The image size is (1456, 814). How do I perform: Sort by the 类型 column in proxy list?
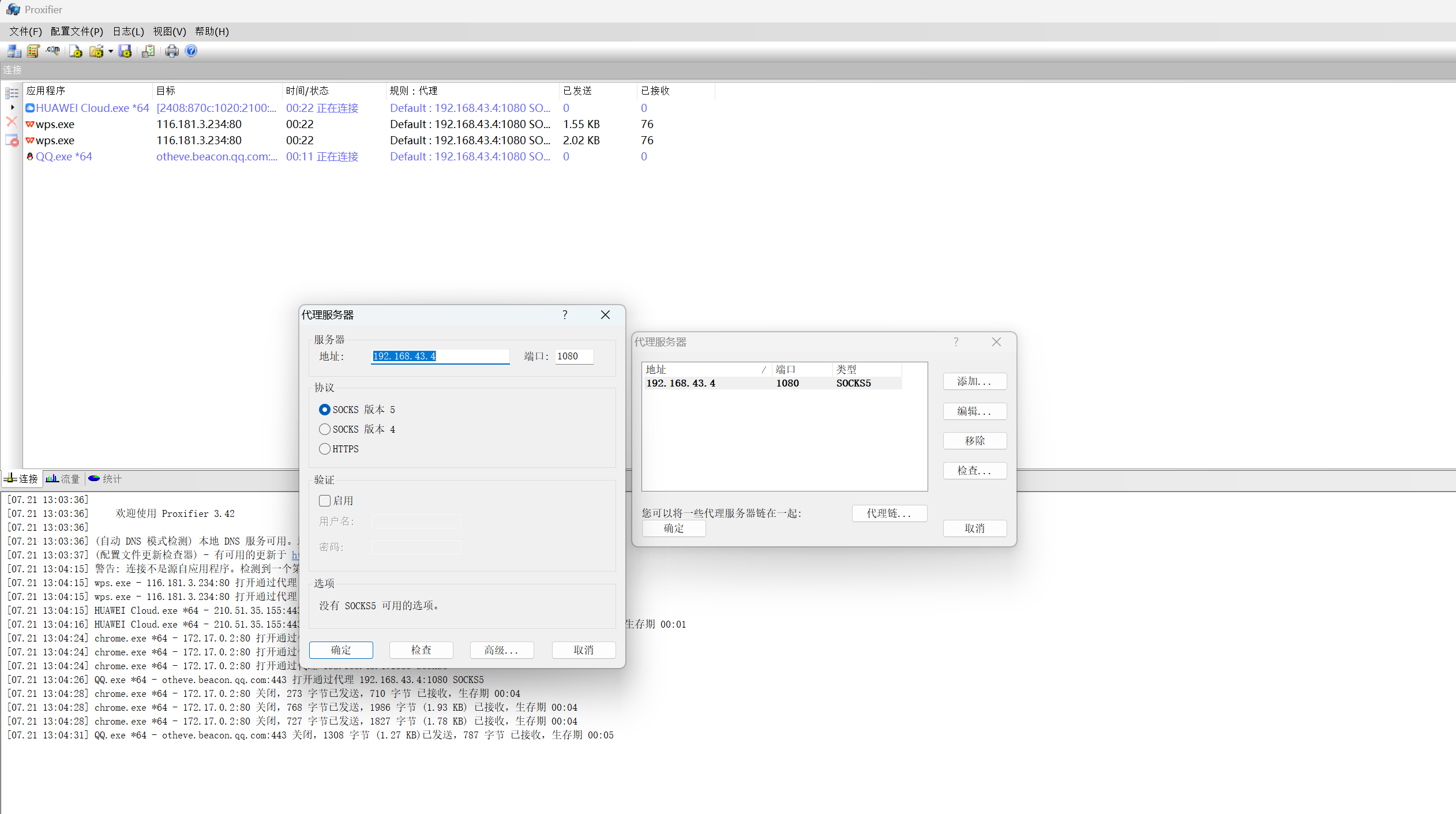[867, 370]
